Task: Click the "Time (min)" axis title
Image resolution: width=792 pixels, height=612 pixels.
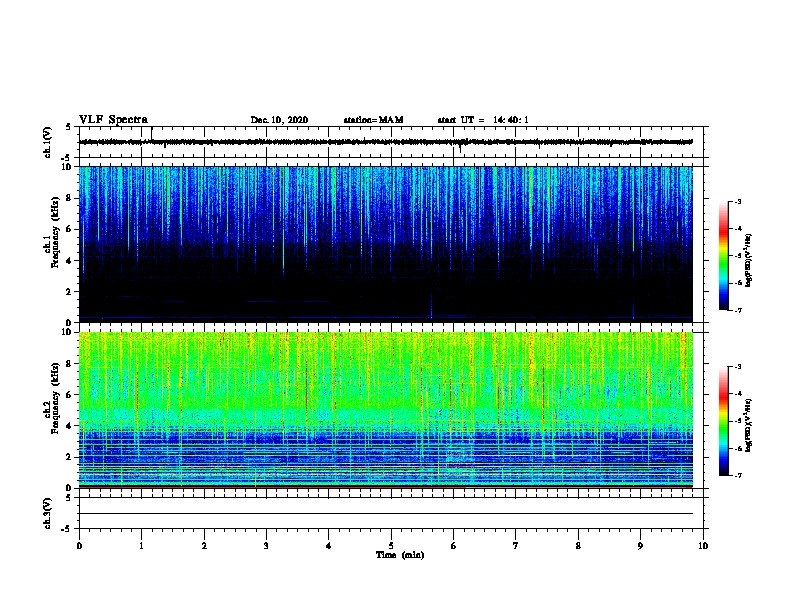Action: coord(400,555)
